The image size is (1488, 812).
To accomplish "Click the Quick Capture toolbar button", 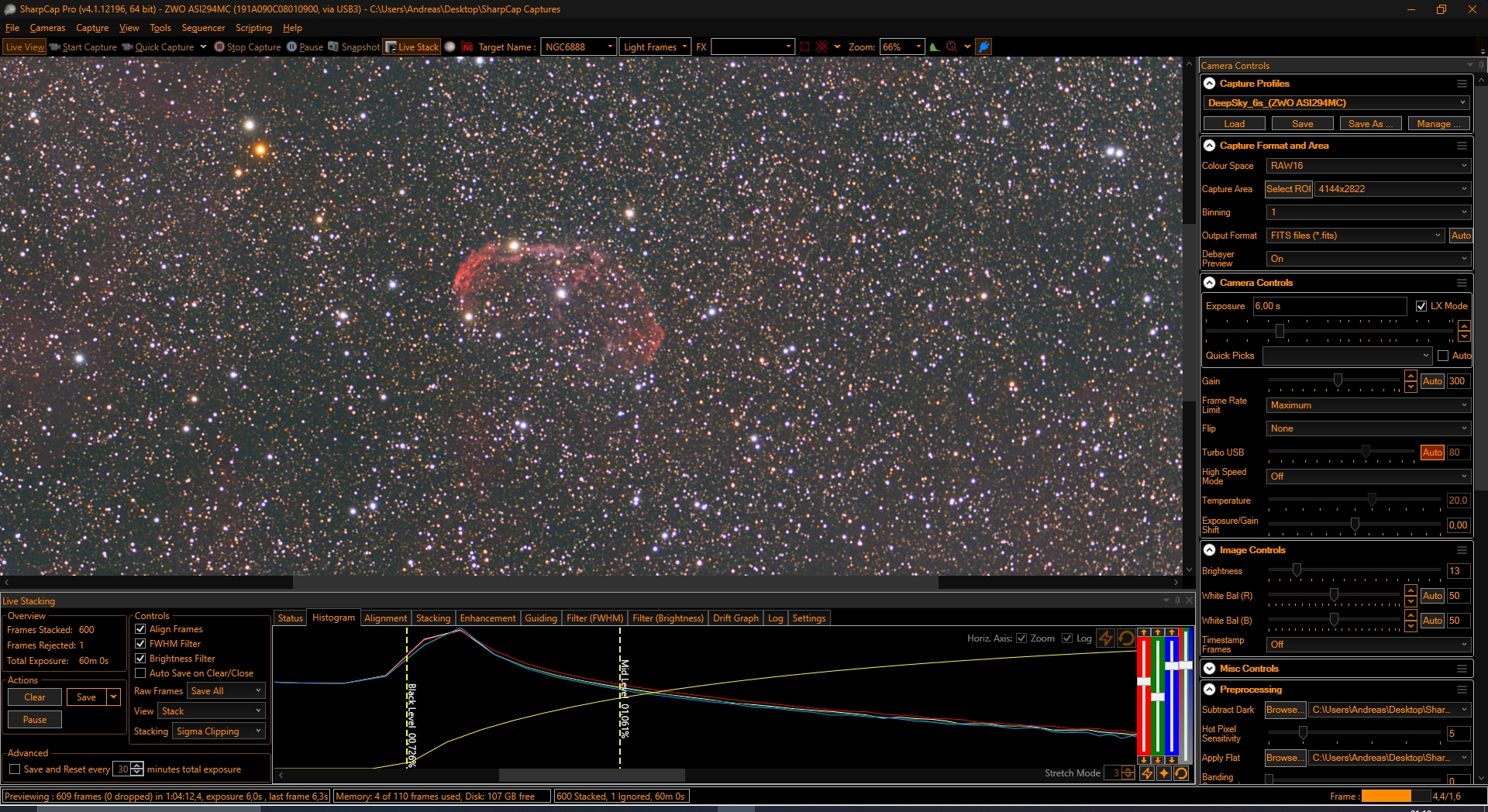I will tap(158, 46).
